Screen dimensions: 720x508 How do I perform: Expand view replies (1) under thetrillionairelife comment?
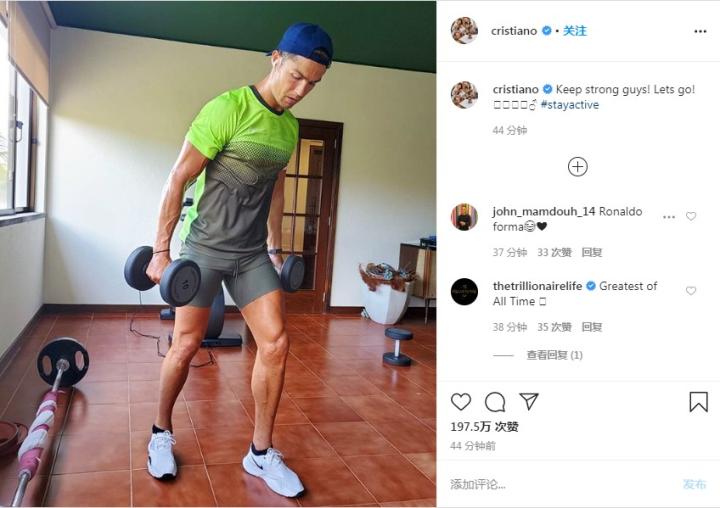point(554,355)
